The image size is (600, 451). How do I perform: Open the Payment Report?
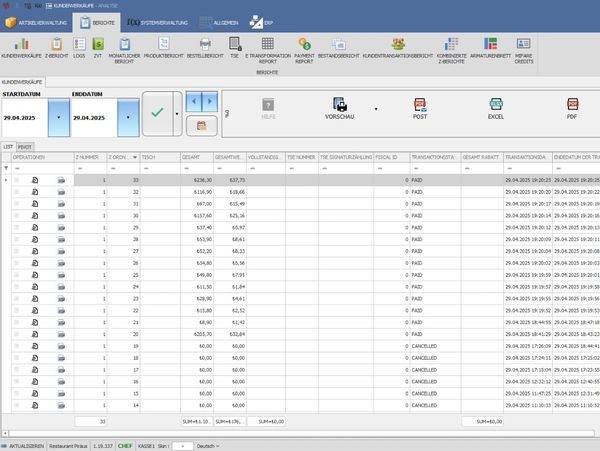click(304, 47)
